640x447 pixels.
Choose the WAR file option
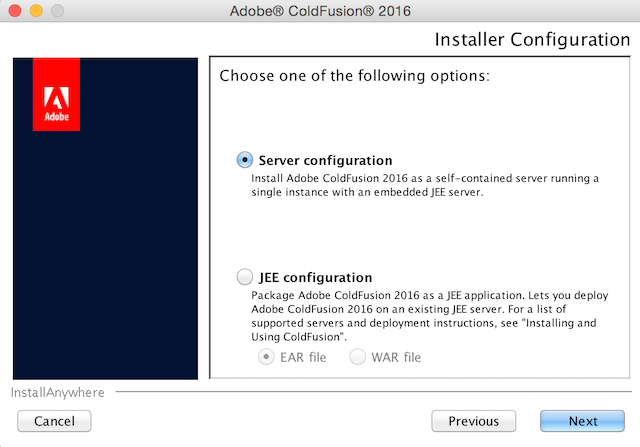click(357, 357)
